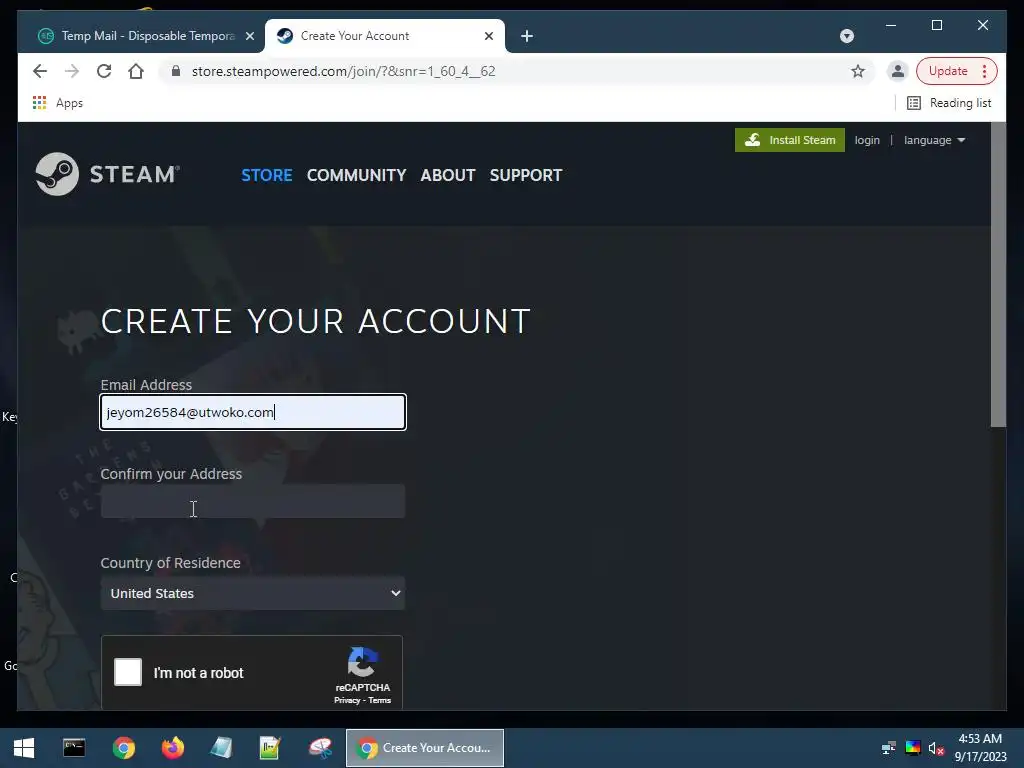Open Command Prompt from the taskbar

(74, 748)
